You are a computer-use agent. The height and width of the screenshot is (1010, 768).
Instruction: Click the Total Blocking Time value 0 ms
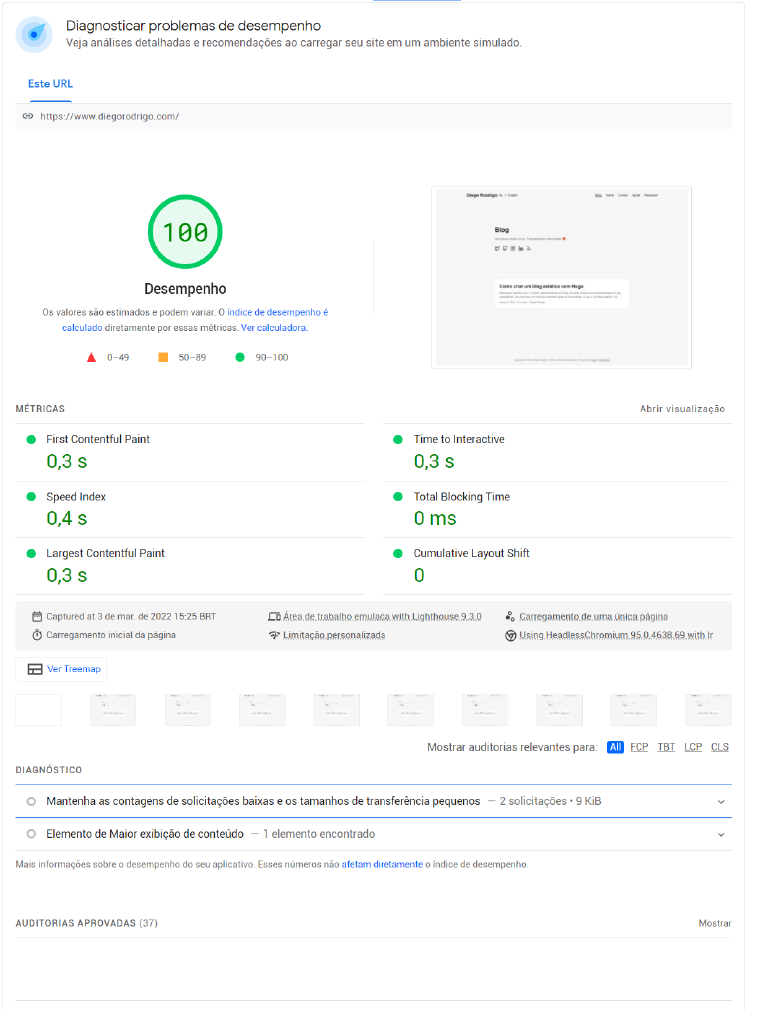(x=435, y=519)
